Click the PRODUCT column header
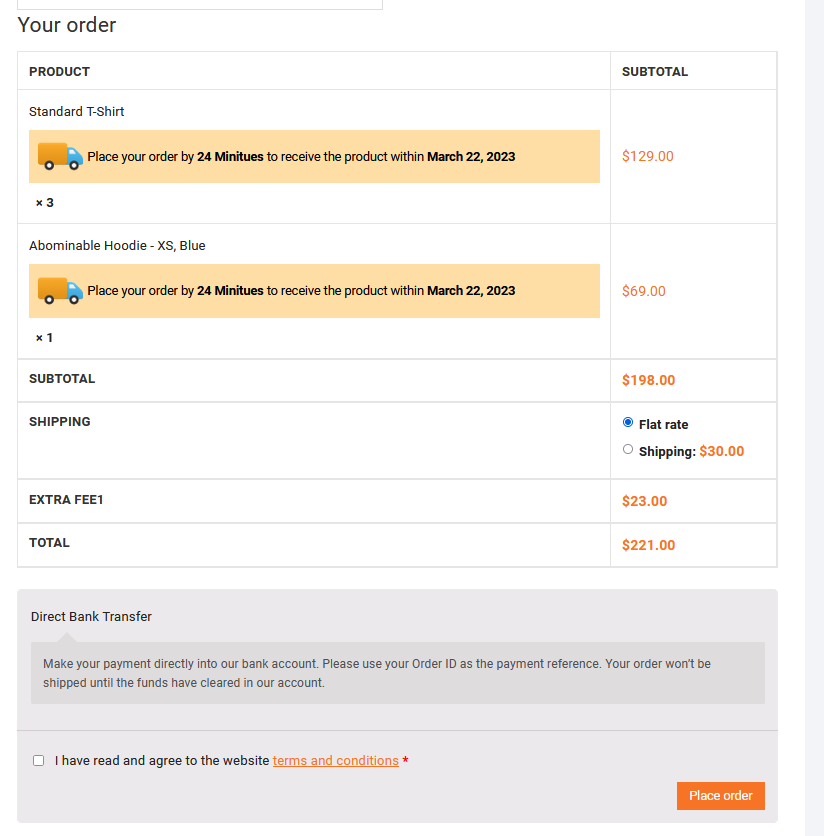Screen dimensions: 824x836 (x=59, y=71)
